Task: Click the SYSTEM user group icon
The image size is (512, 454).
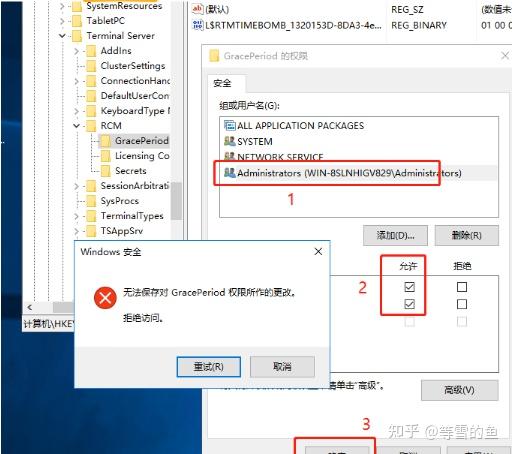Action: click(230, 141)
